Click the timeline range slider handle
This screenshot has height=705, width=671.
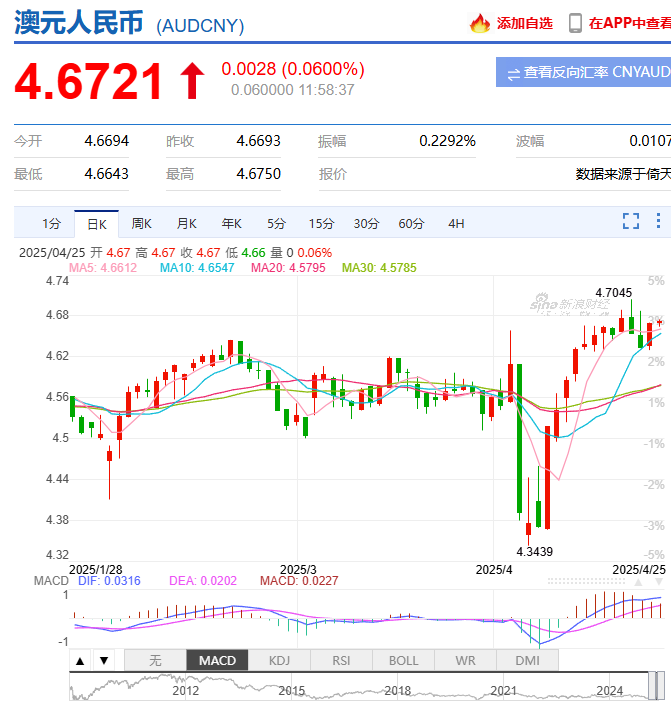tap(657, 686)
